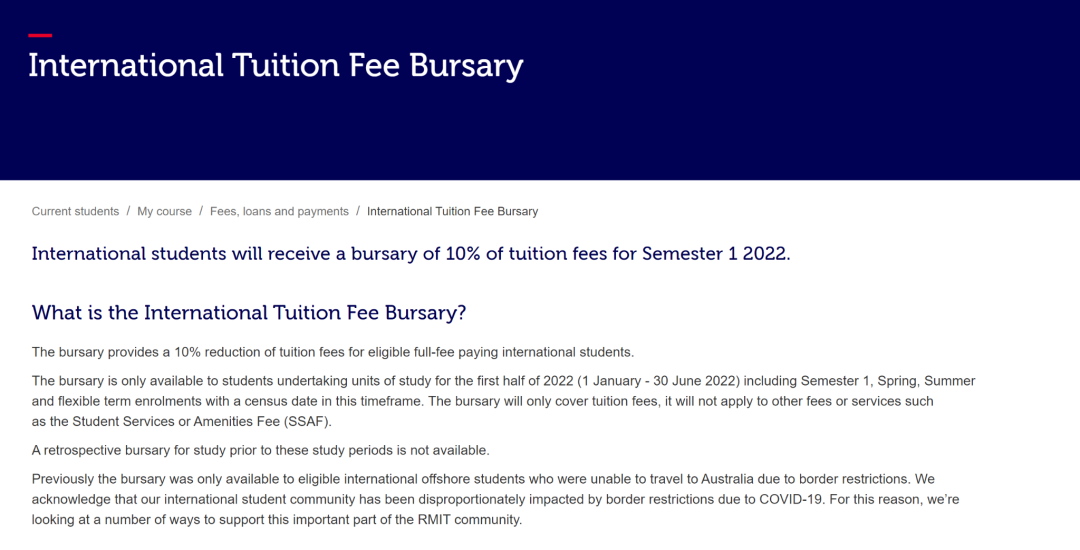
Task: Click the intro sentence about Semester 1 2022
Action: pyautogui.click(x=411, y=254)
